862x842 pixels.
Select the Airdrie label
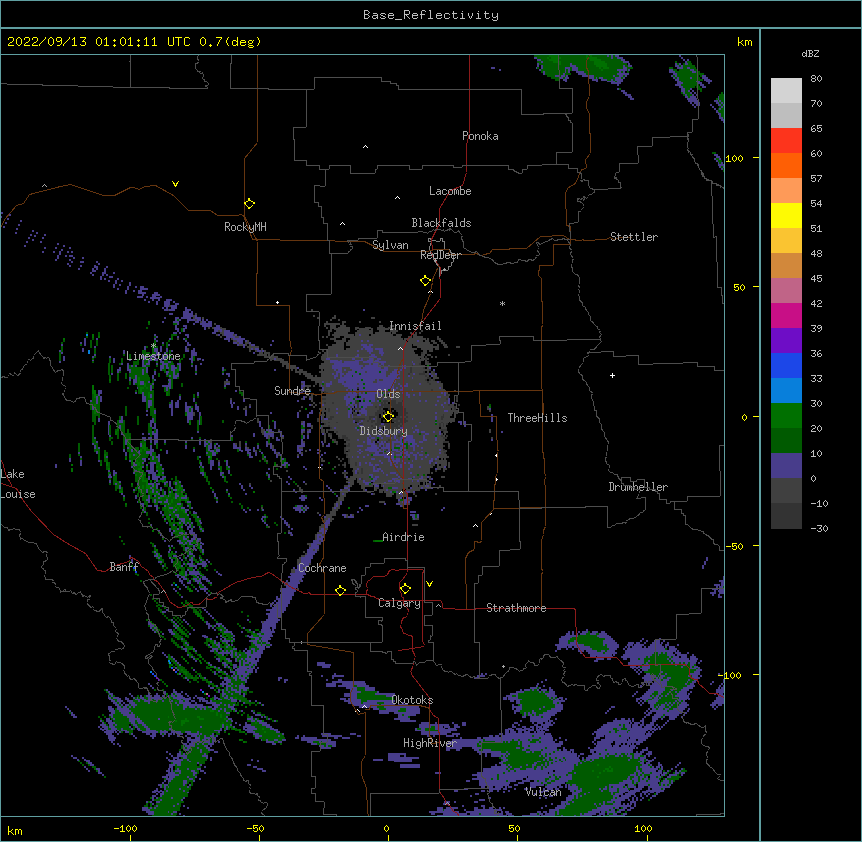[403, 537]
